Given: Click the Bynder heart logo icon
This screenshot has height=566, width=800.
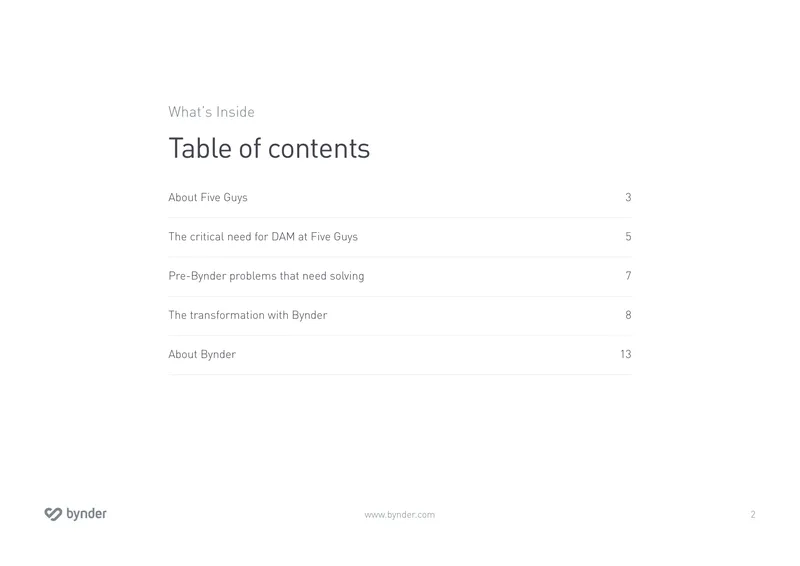Looking at the screenshot, I should tap(53, 514).
